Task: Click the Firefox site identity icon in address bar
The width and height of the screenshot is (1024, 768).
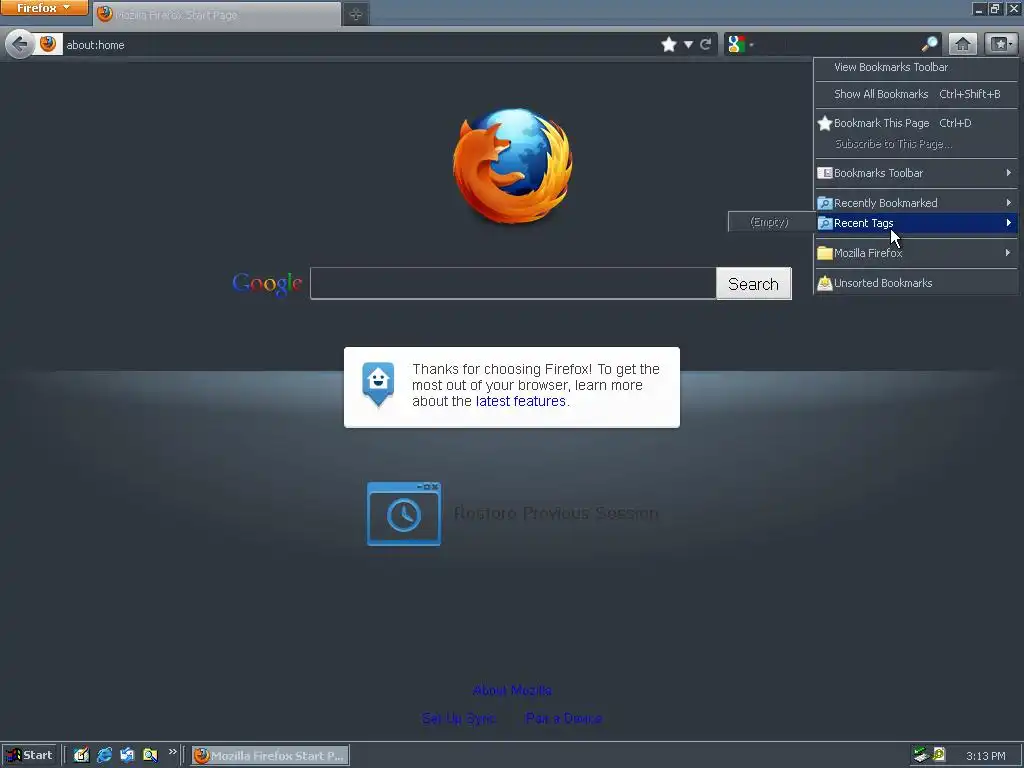Action: click(48, 44)
